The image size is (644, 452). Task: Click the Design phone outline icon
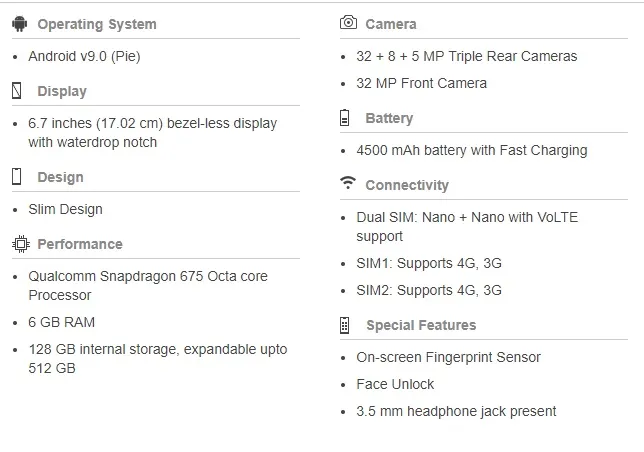click(16, 177)
